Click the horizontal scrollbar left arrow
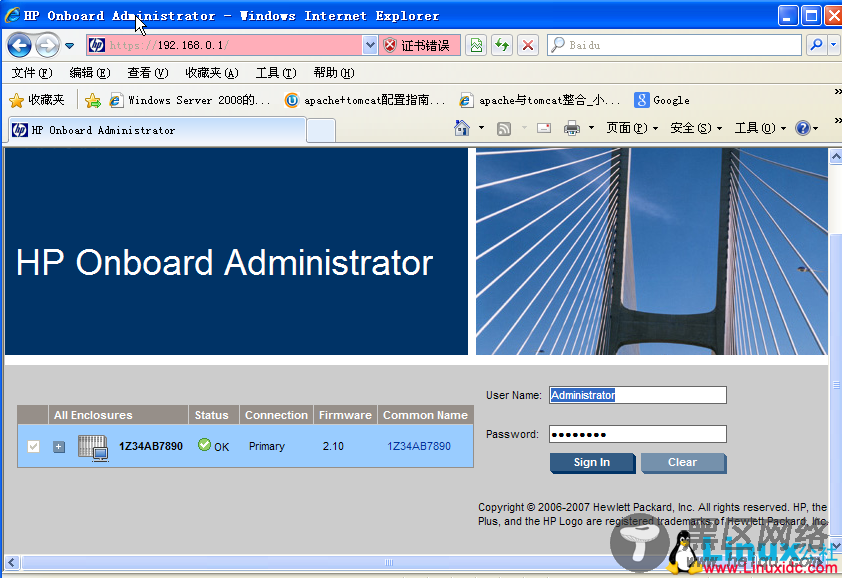The width and height of the screenshot is (842, 578). (x=12, y=562)
